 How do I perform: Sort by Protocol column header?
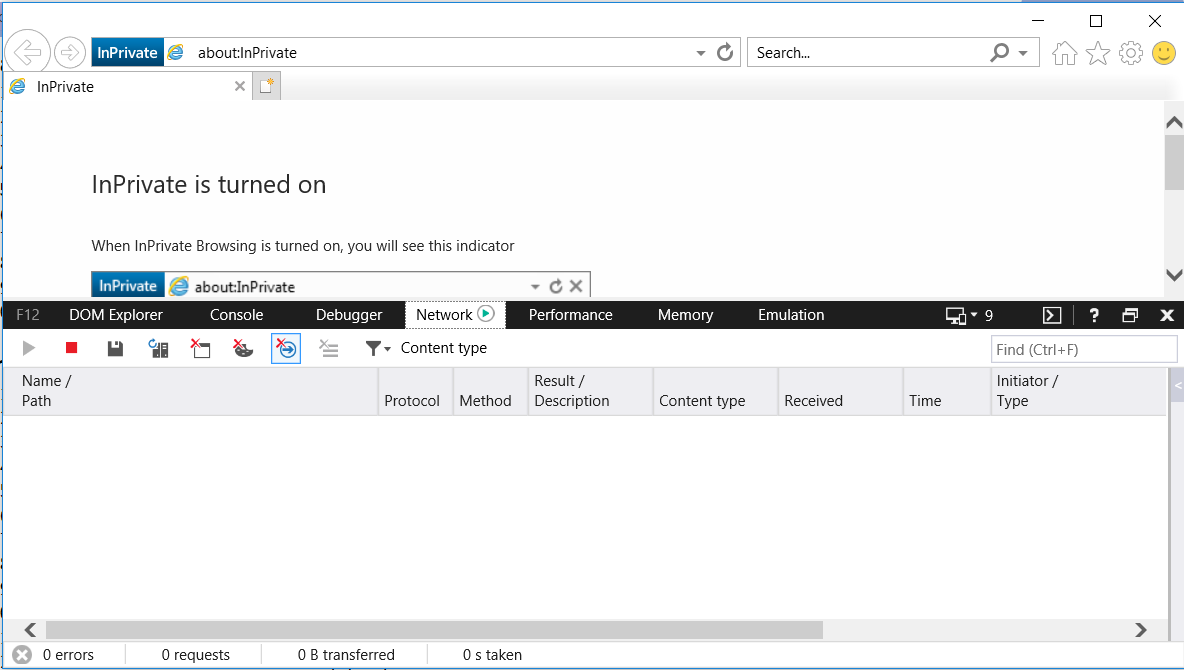point(415,391)
